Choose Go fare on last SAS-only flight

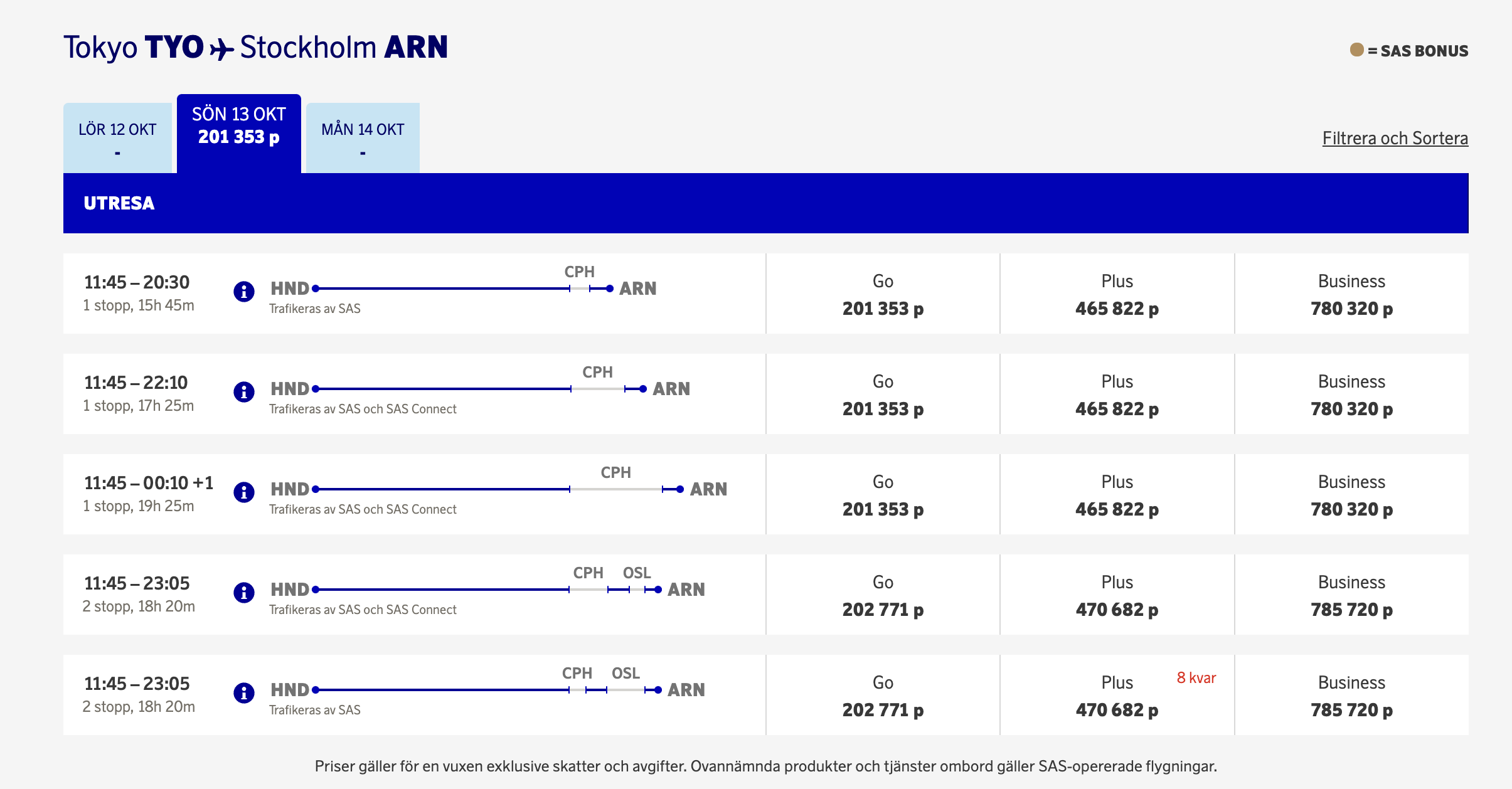point(883,695)
